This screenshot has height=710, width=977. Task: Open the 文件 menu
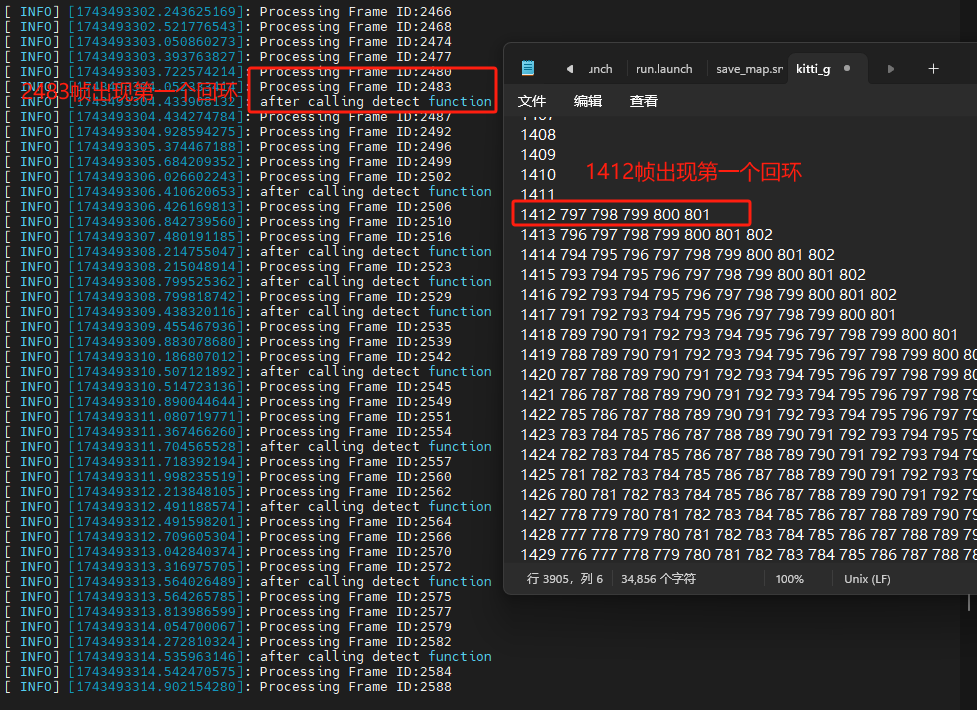[532, 99]
